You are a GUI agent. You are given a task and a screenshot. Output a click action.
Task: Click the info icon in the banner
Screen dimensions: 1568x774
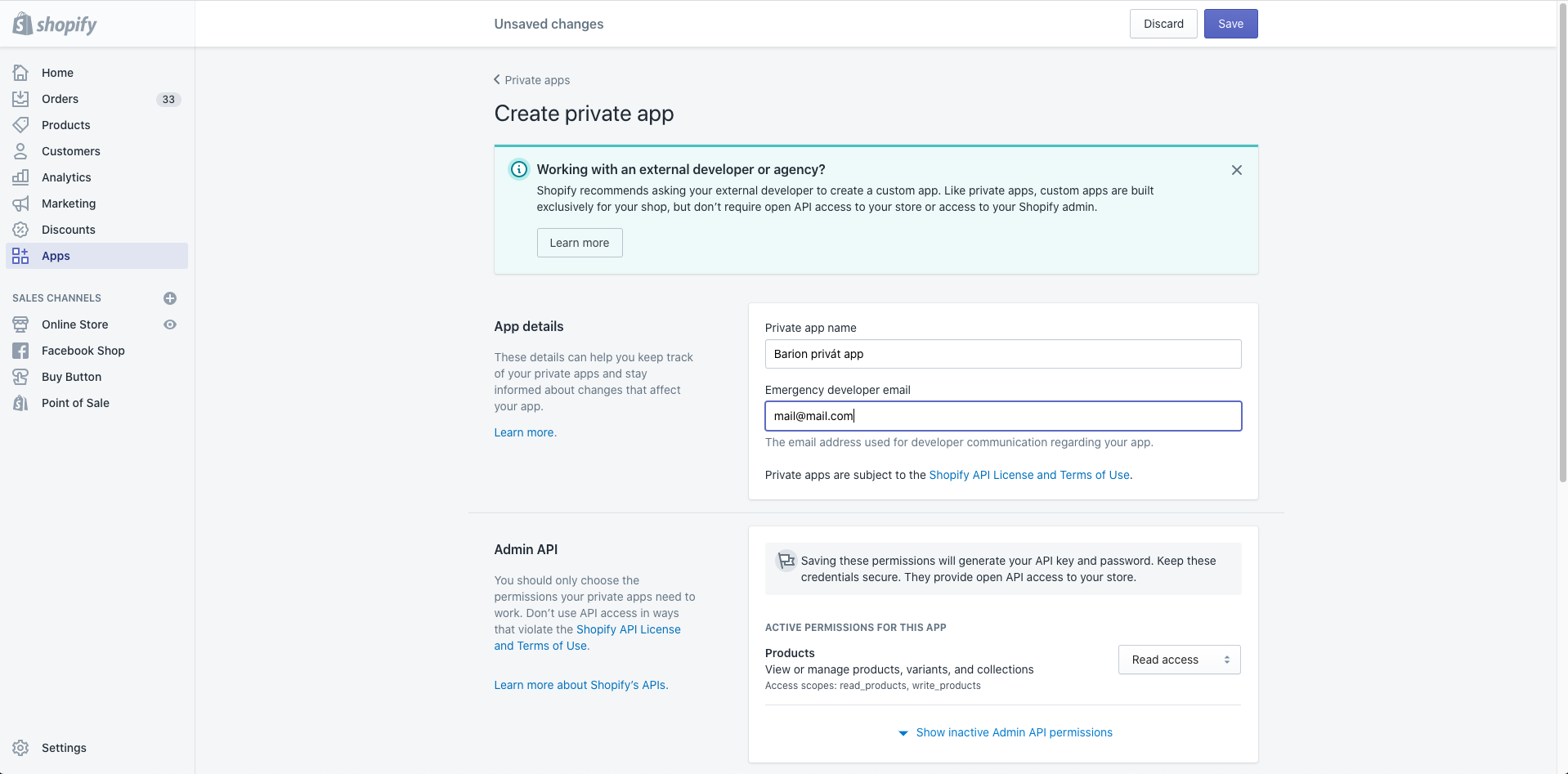(x=519, y=169)
